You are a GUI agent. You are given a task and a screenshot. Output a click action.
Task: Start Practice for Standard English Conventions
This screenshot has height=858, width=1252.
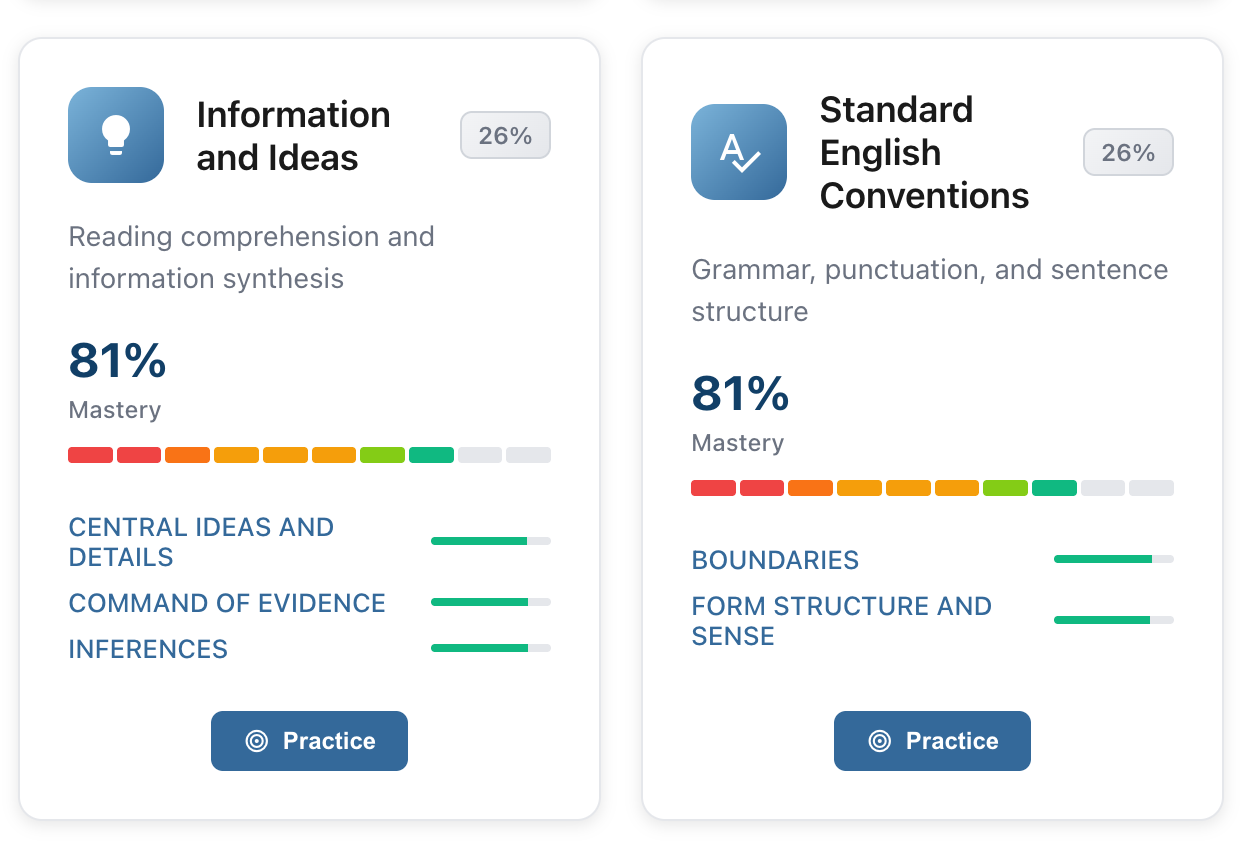click(932, 741)
